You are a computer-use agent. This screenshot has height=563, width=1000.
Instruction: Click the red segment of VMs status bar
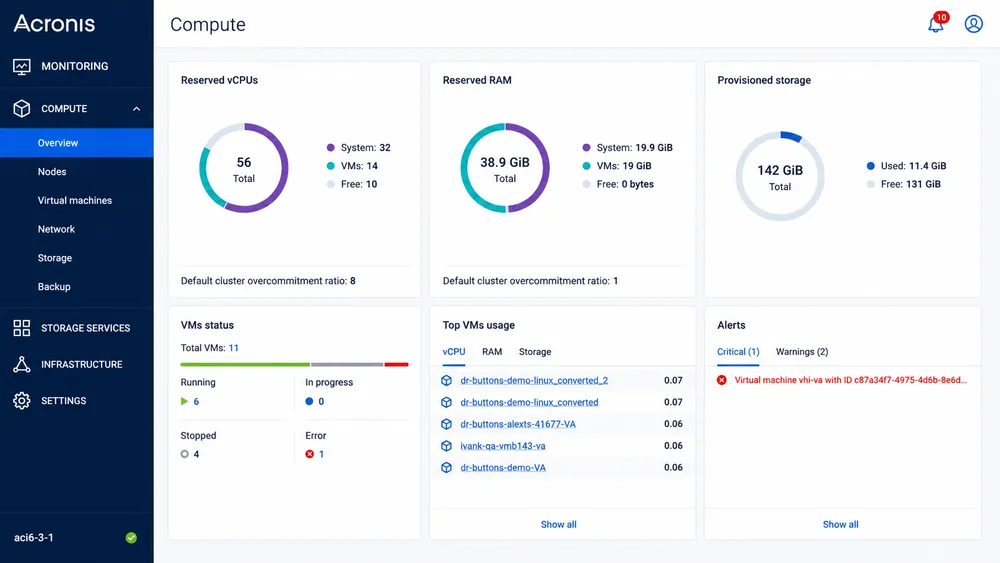tap(396, 365)
